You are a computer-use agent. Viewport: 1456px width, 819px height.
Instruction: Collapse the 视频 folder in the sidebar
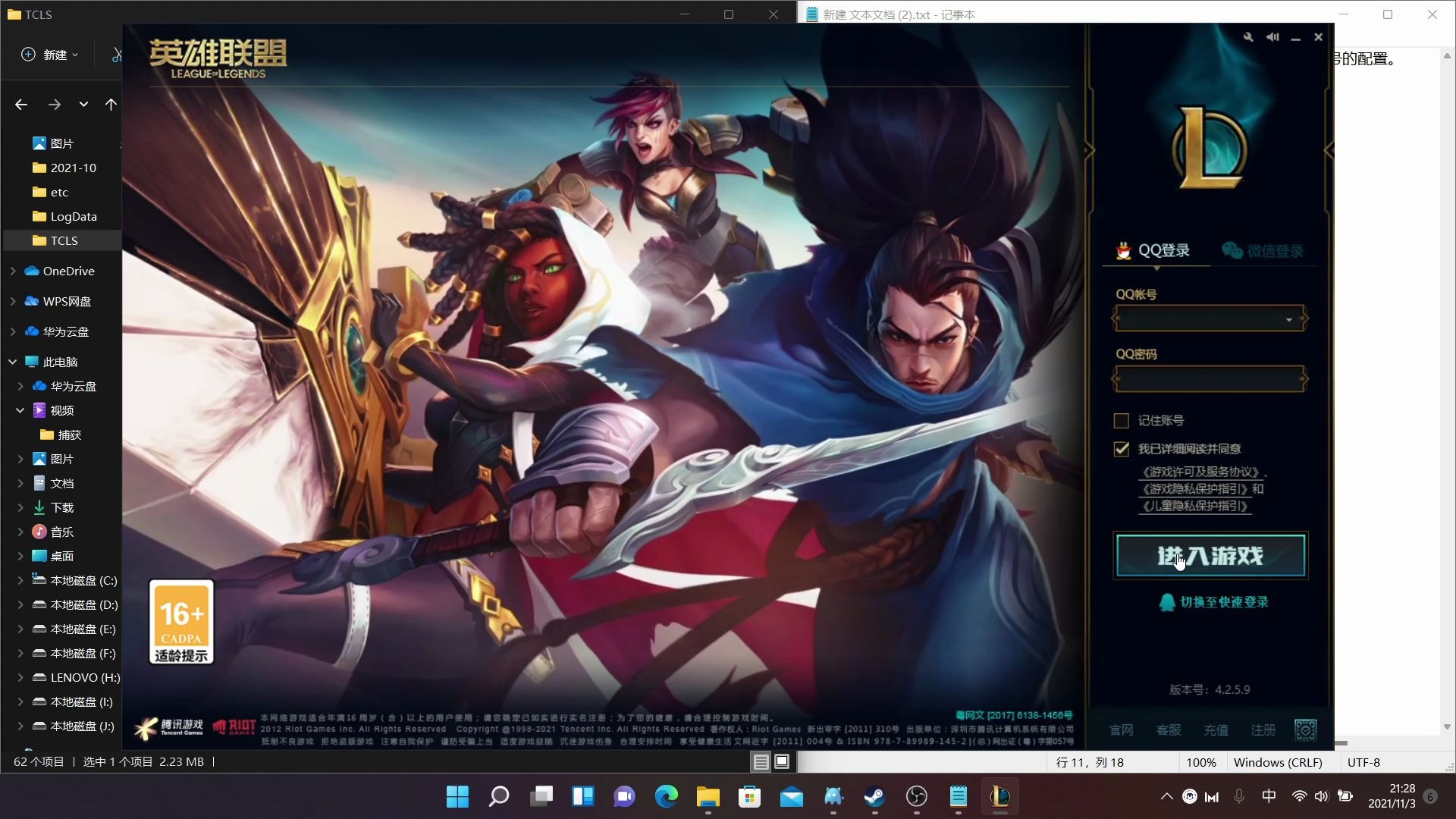coord(20,410)
